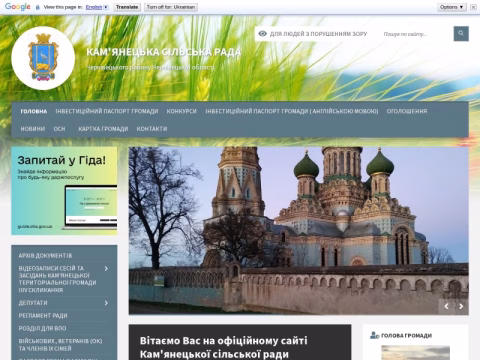Viewport: 480px width, 360px height.
Task: Click 'View this page in:' label
Action: 63,7
